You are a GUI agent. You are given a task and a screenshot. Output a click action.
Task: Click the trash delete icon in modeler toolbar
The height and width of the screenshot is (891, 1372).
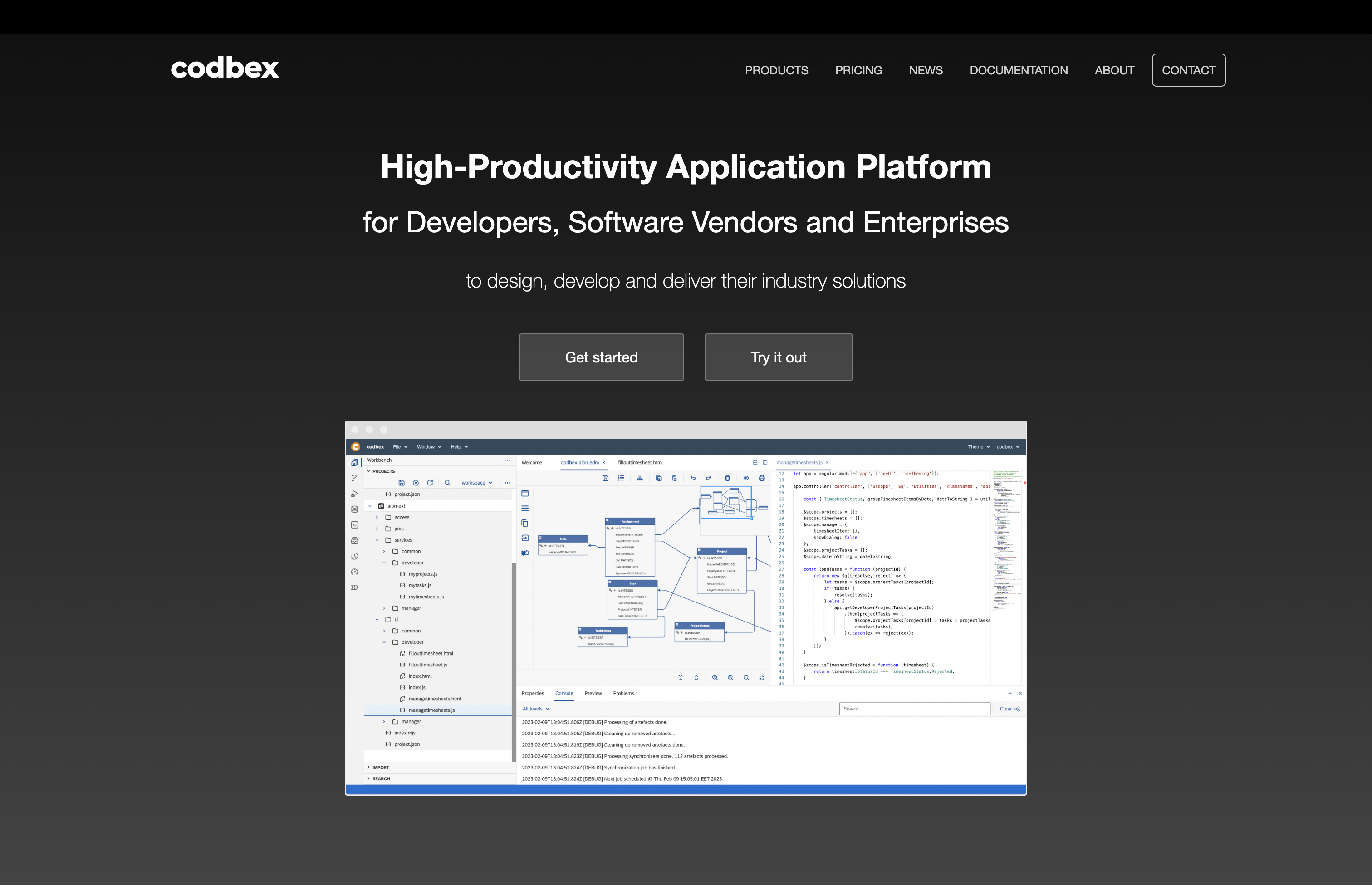click(x=727, y=478)
